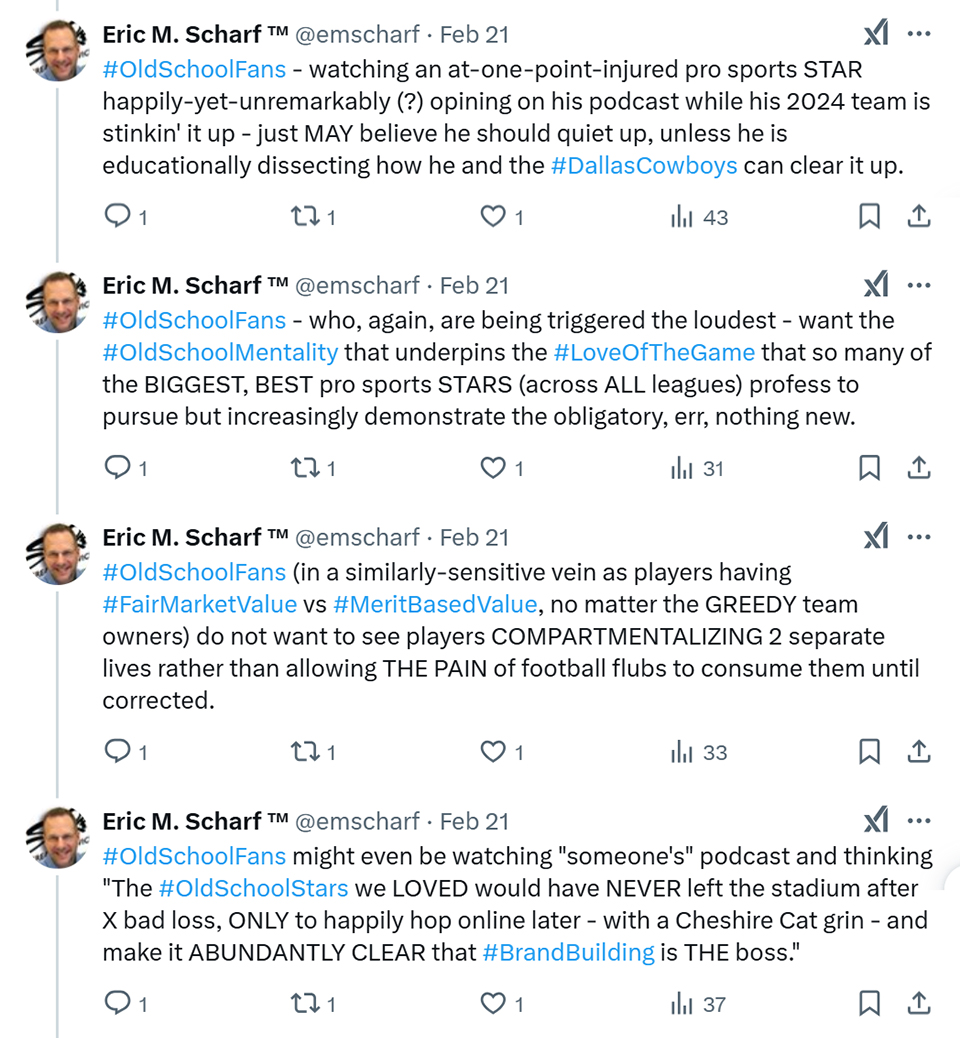Share the tweet about #BrandBuilding
Viewport: 960px width, 1038px height.
[919, 1004]
